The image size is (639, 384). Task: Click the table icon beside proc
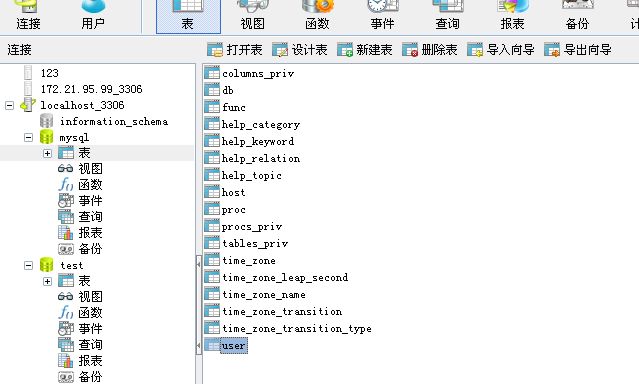[x=212, y=209]
